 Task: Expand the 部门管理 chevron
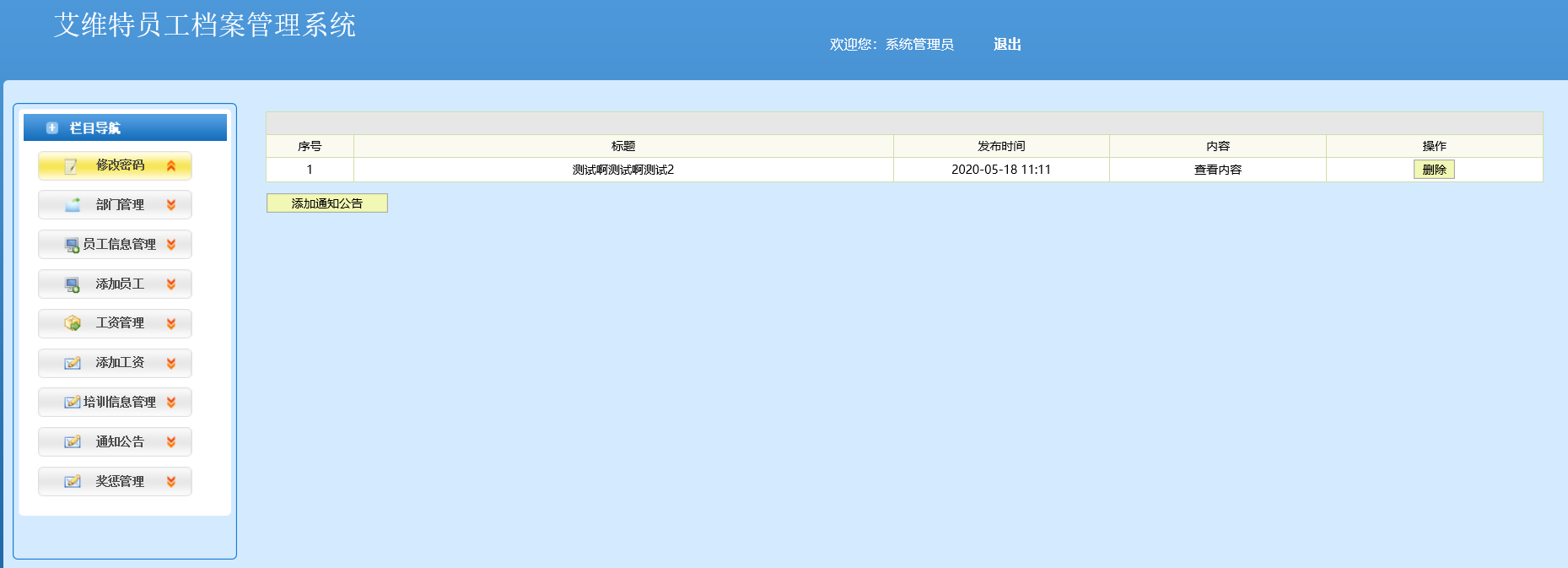click(171, 205)
